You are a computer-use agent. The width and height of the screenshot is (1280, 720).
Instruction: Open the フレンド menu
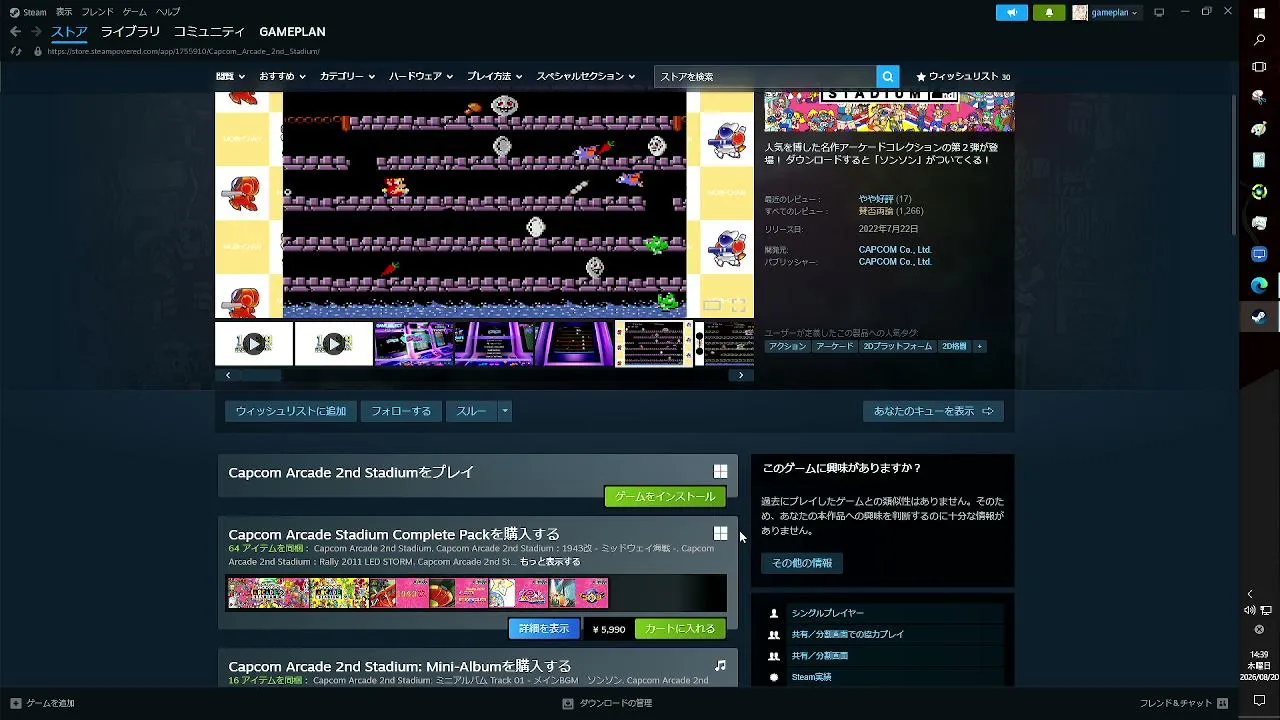pyautogui.click(x=97, y=12)
